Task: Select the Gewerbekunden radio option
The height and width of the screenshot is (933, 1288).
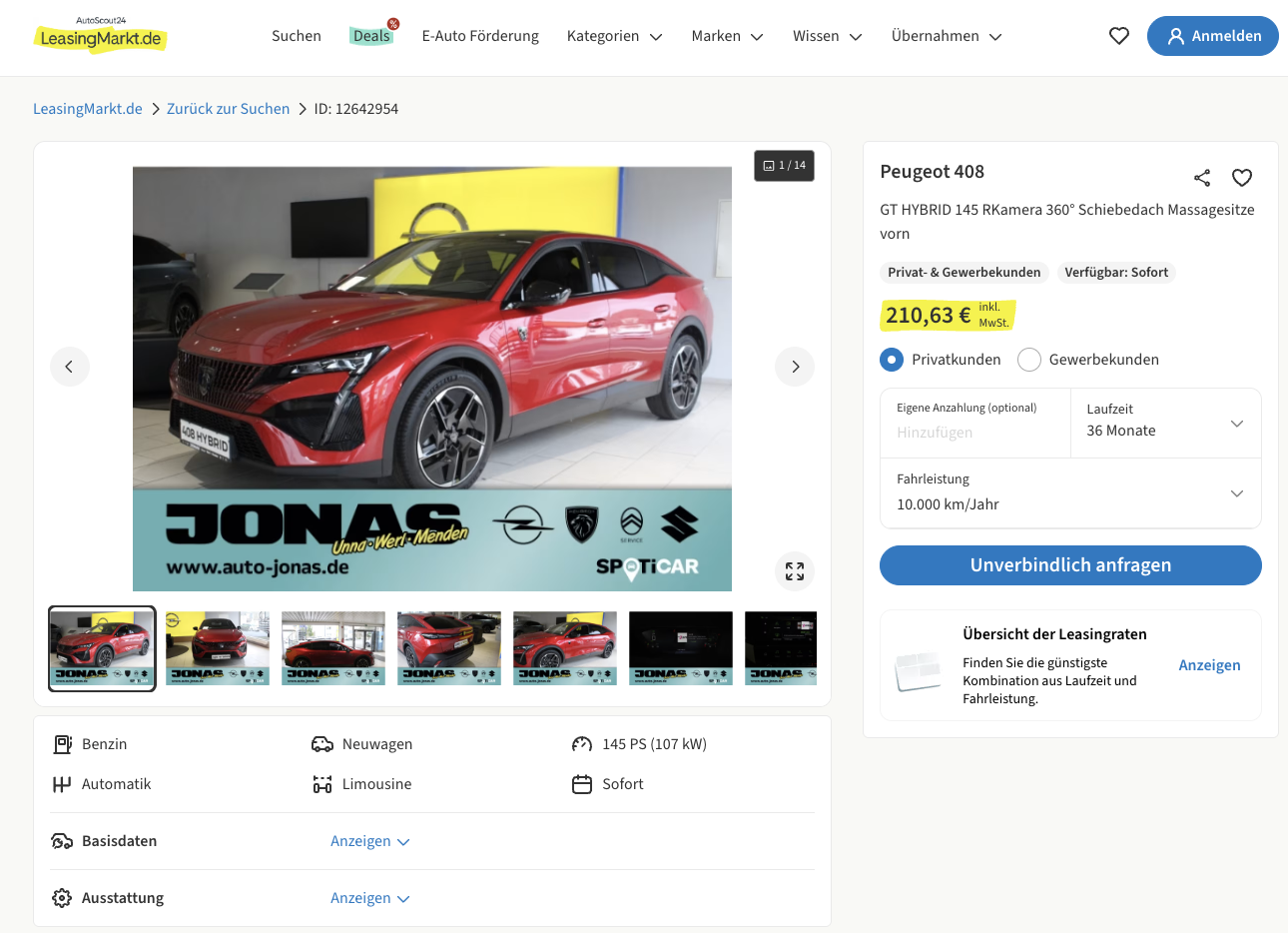Action: pos(1029,360)
